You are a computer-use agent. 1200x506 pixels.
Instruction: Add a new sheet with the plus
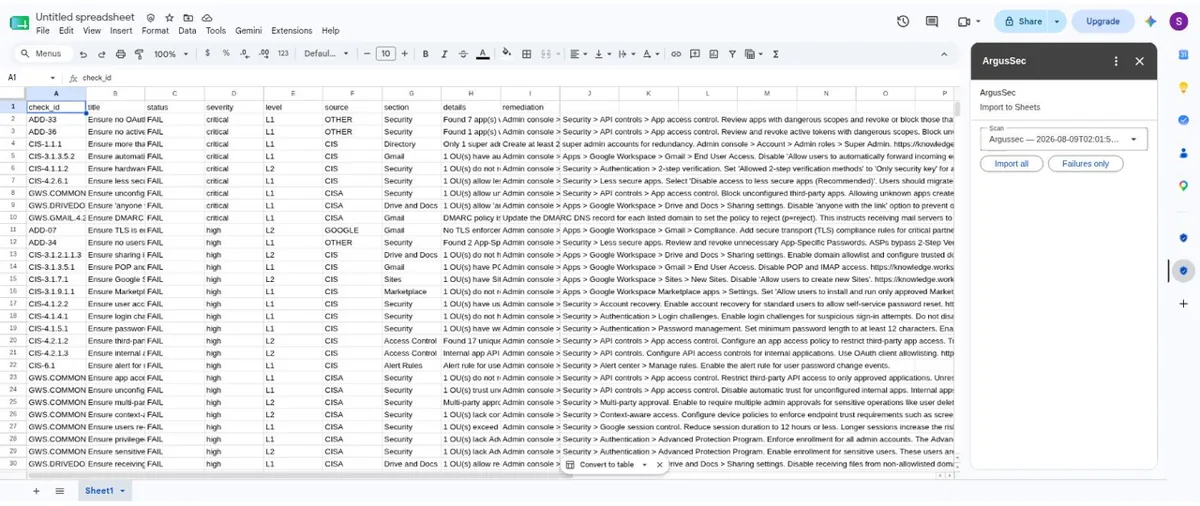(37, 491)
